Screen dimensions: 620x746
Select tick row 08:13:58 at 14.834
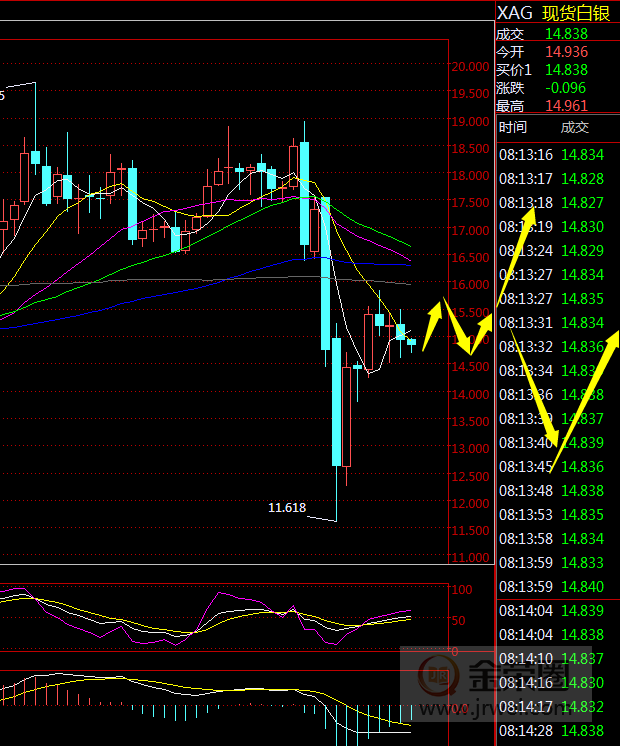pyautogui.click(x=551, y=539)
